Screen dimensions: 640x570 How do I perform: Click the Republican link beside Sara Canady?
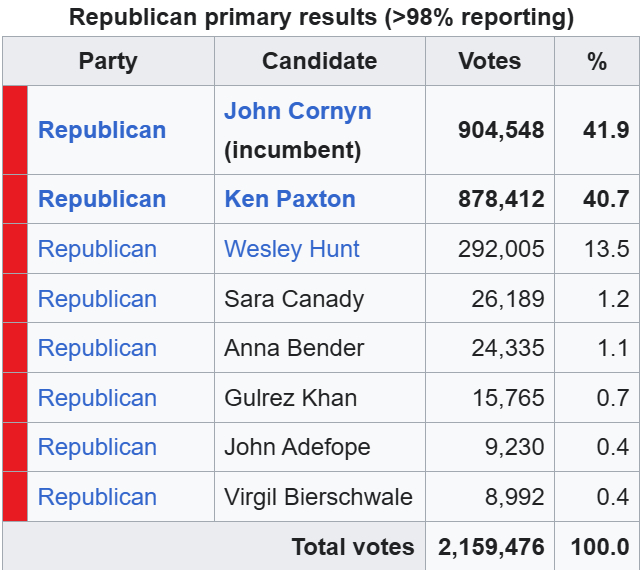coord(97,299)
